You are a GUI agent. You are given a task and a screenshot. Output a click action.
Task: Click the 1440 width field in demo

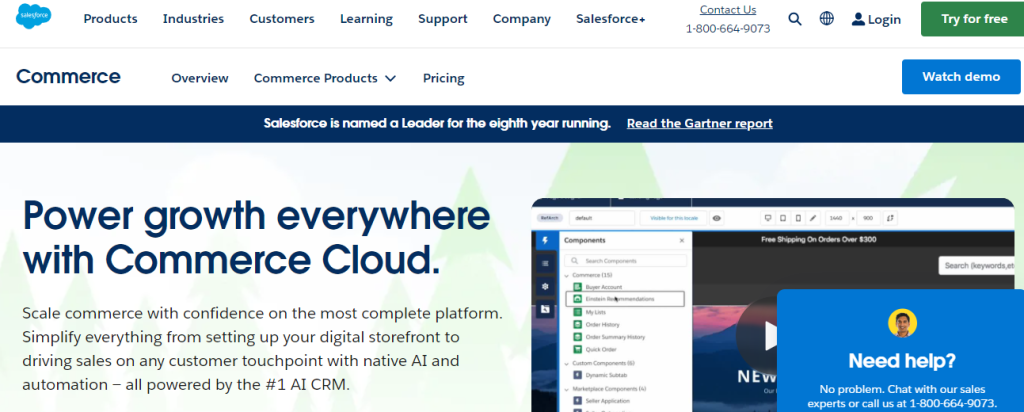(x=836, y=218)
